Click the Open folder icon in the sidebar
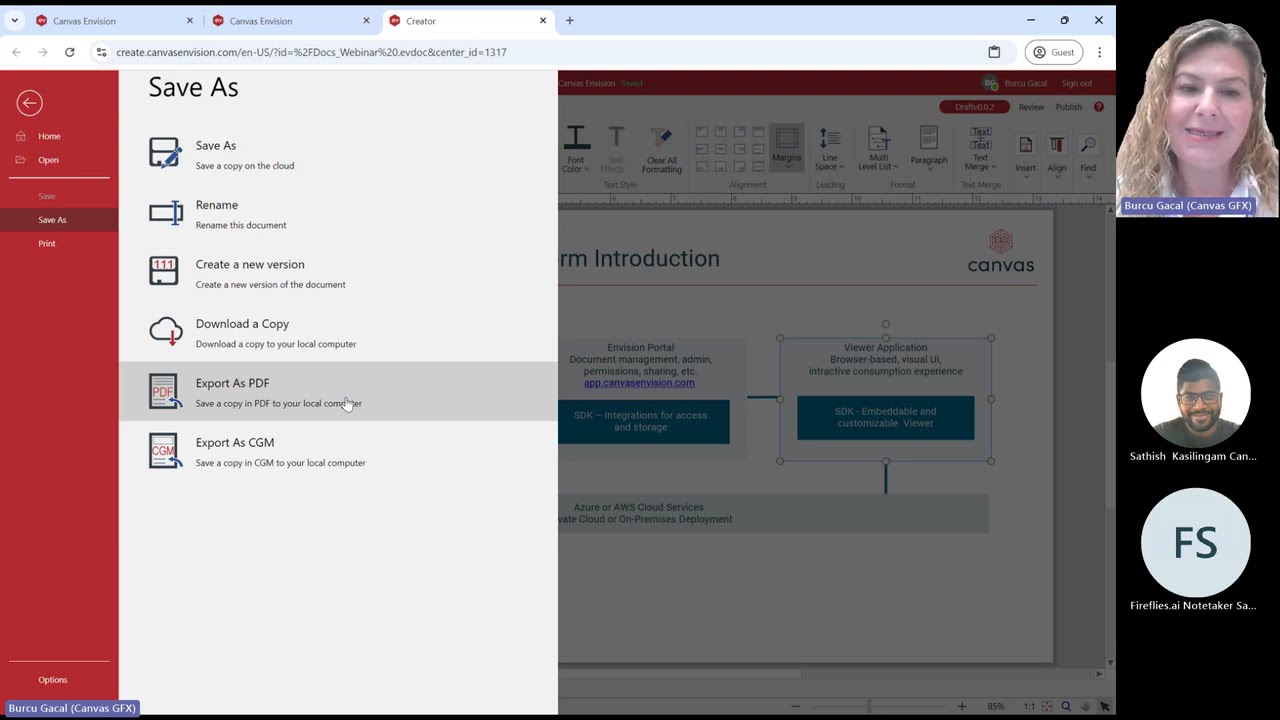The image size is (1280, 720). pyautogui.click(x=21, y=160)
